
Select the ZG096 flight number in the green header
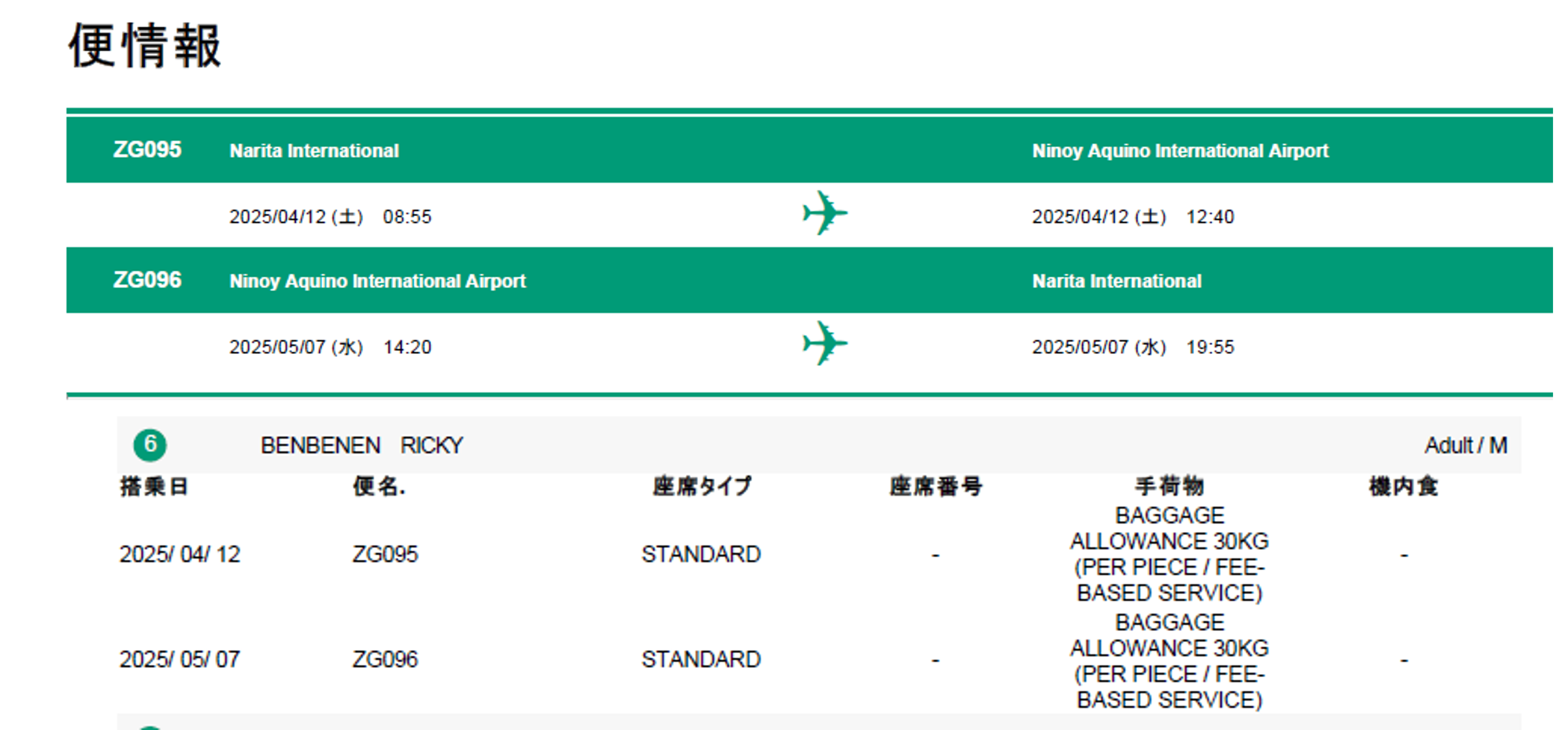(147, 280)
